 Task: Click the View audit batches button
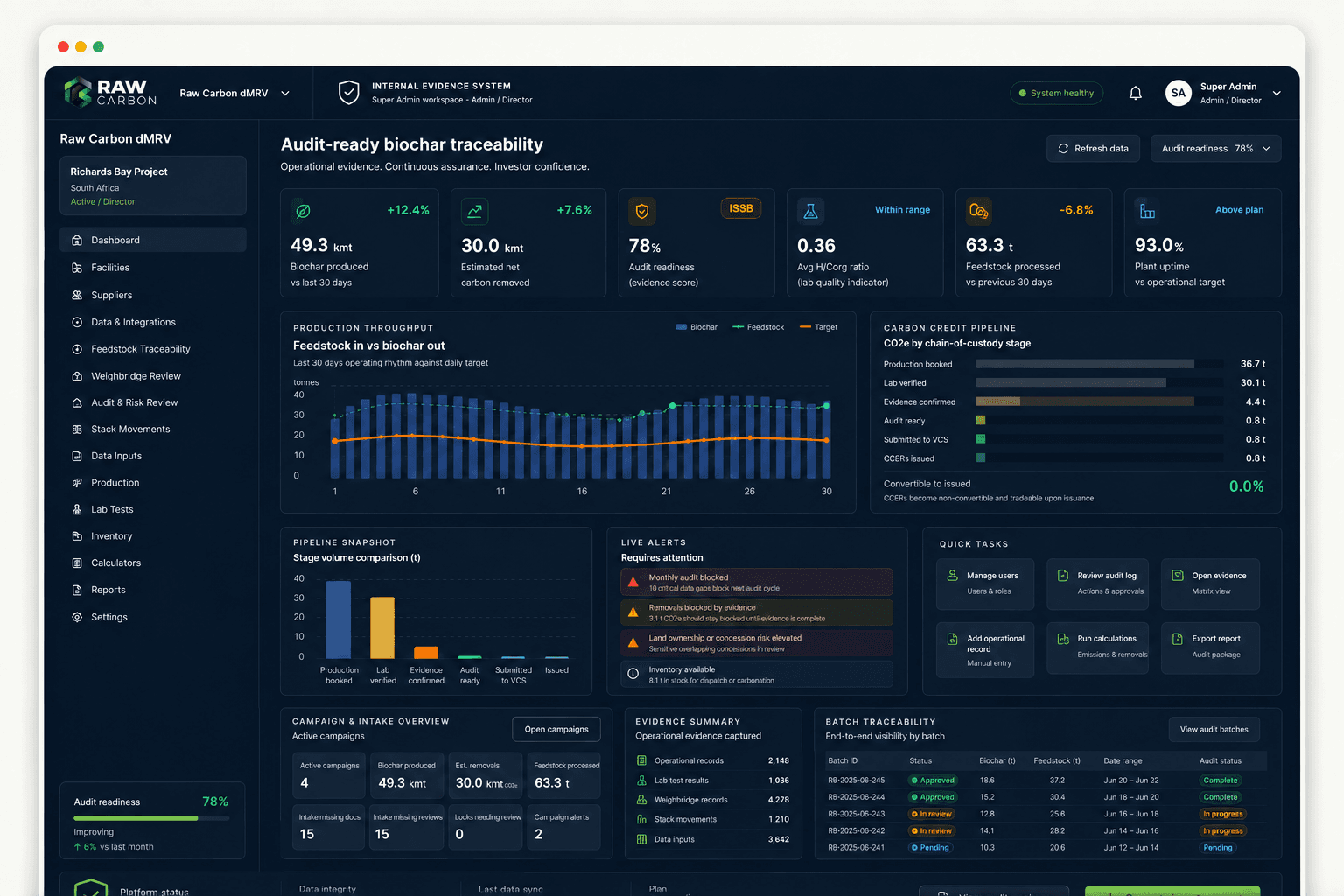1214,730
